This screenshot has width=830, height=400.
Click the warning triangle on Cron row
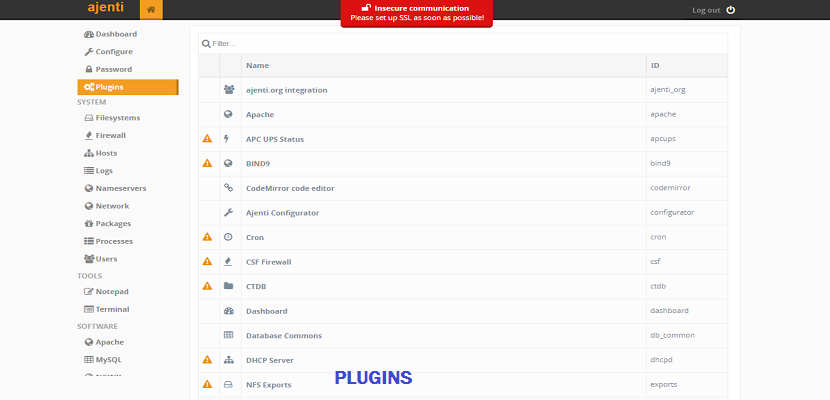click(208, 237)
